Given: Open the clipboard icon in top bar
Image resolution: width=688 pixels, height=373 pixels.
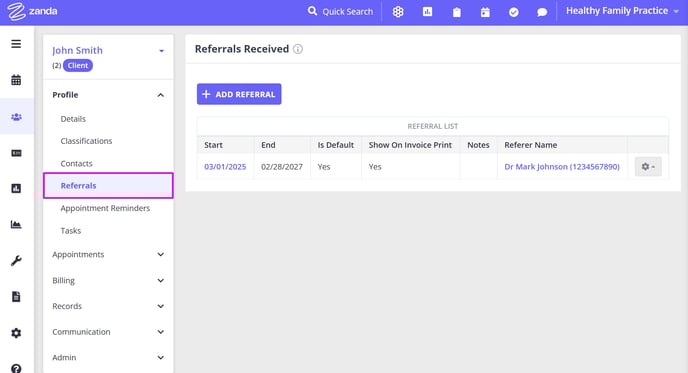Looking at the screenshot, I should click(457, 12).
